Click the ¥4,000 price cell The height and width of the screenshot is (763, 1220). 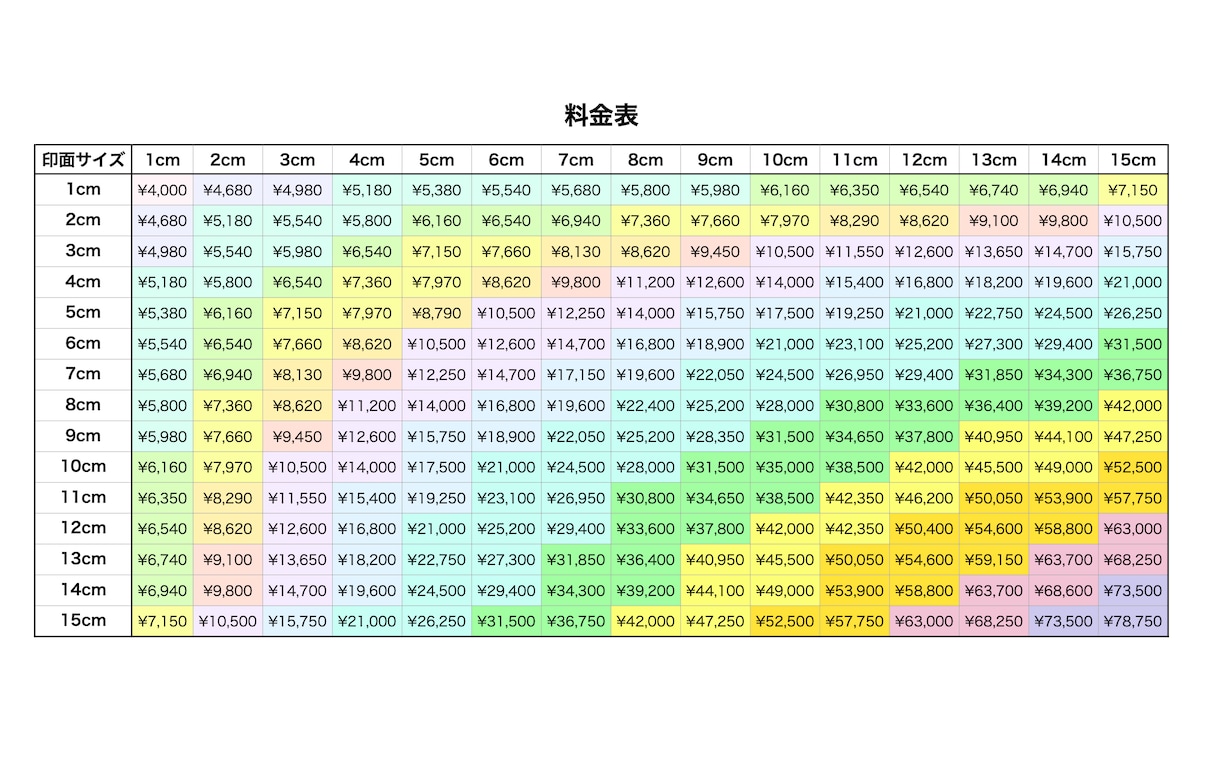162,190
